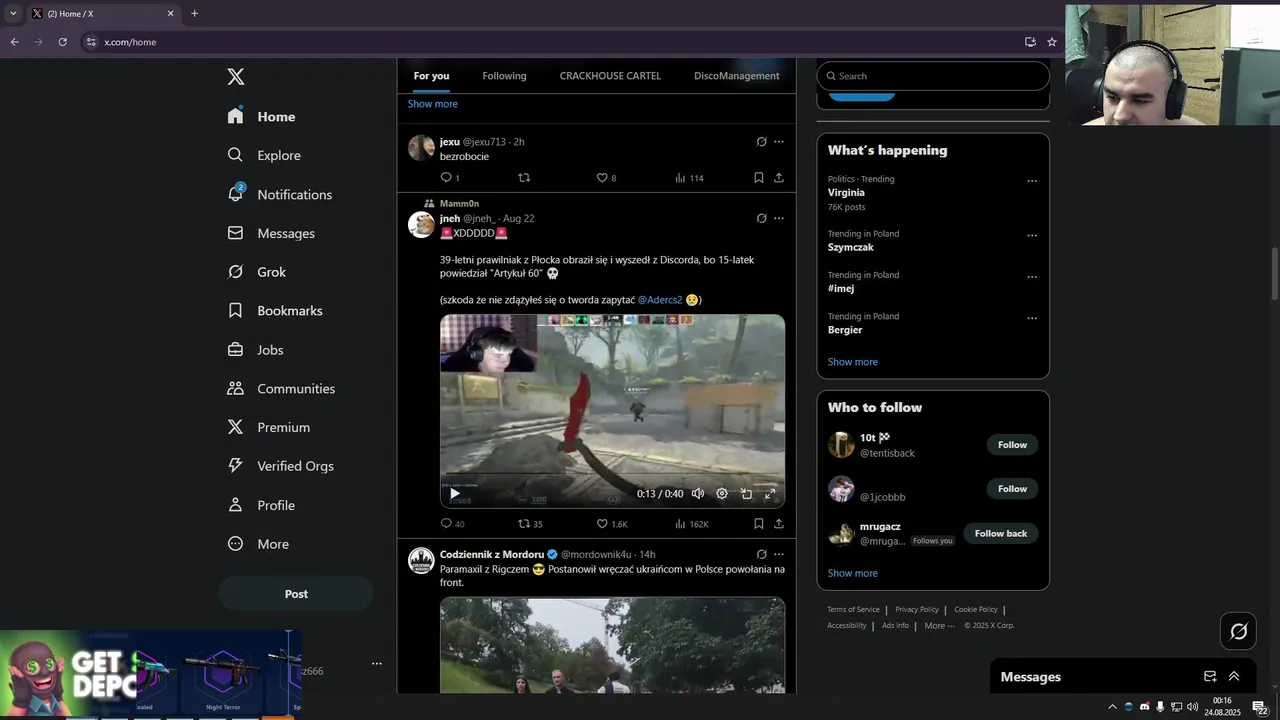1280x720 pixels.
Task: Open more options on jexu's post
Action: [x=779, y=142]
